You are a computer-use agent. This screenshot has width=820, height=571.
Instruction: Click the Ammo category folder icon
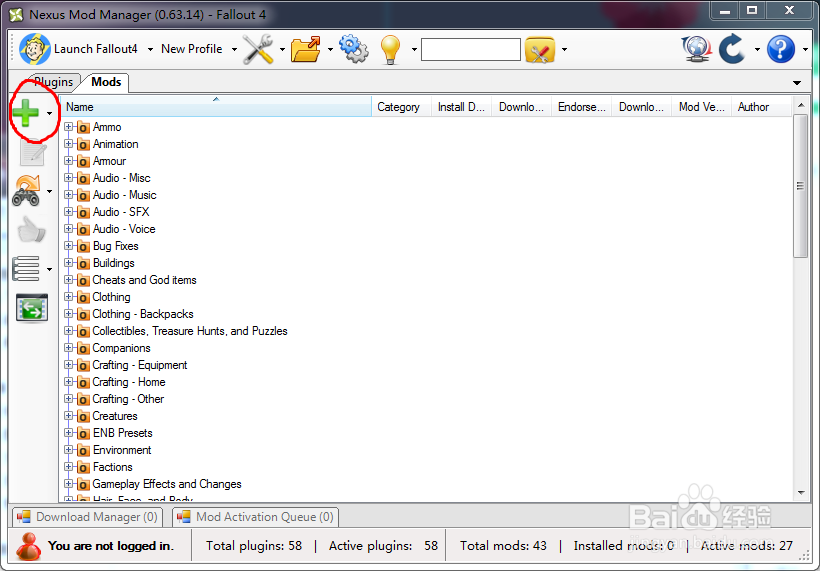pyautogui.click(x=83, y=127)
